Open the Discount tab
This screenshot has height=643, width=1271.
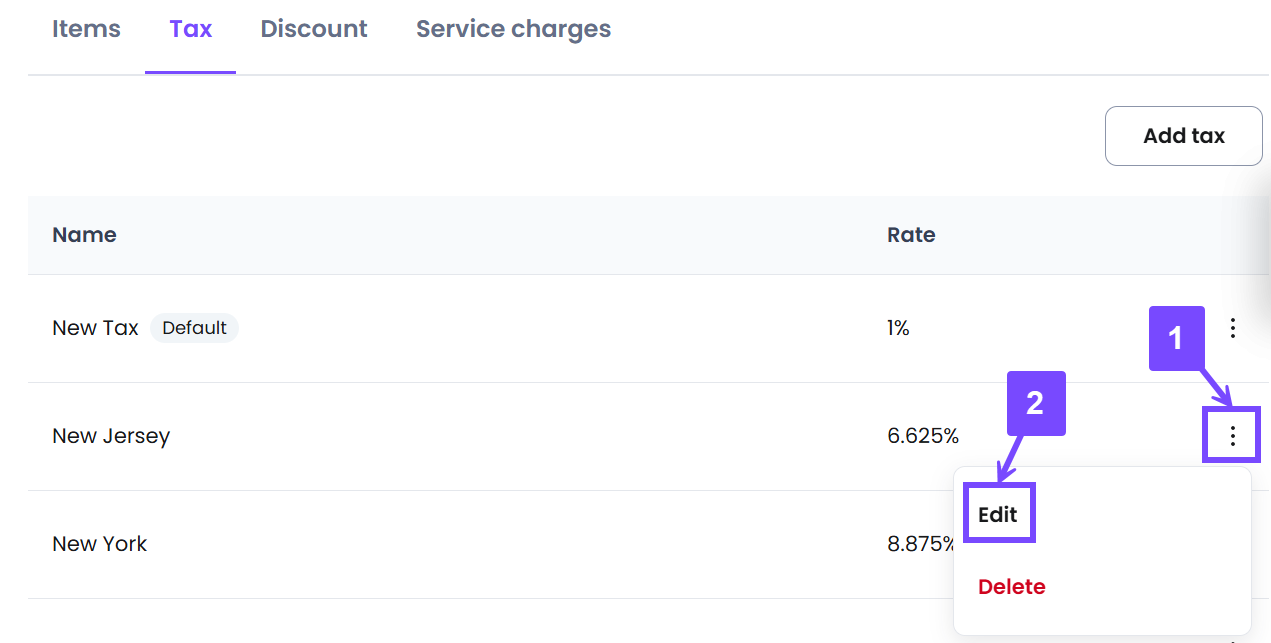click(x=314, y=29)
